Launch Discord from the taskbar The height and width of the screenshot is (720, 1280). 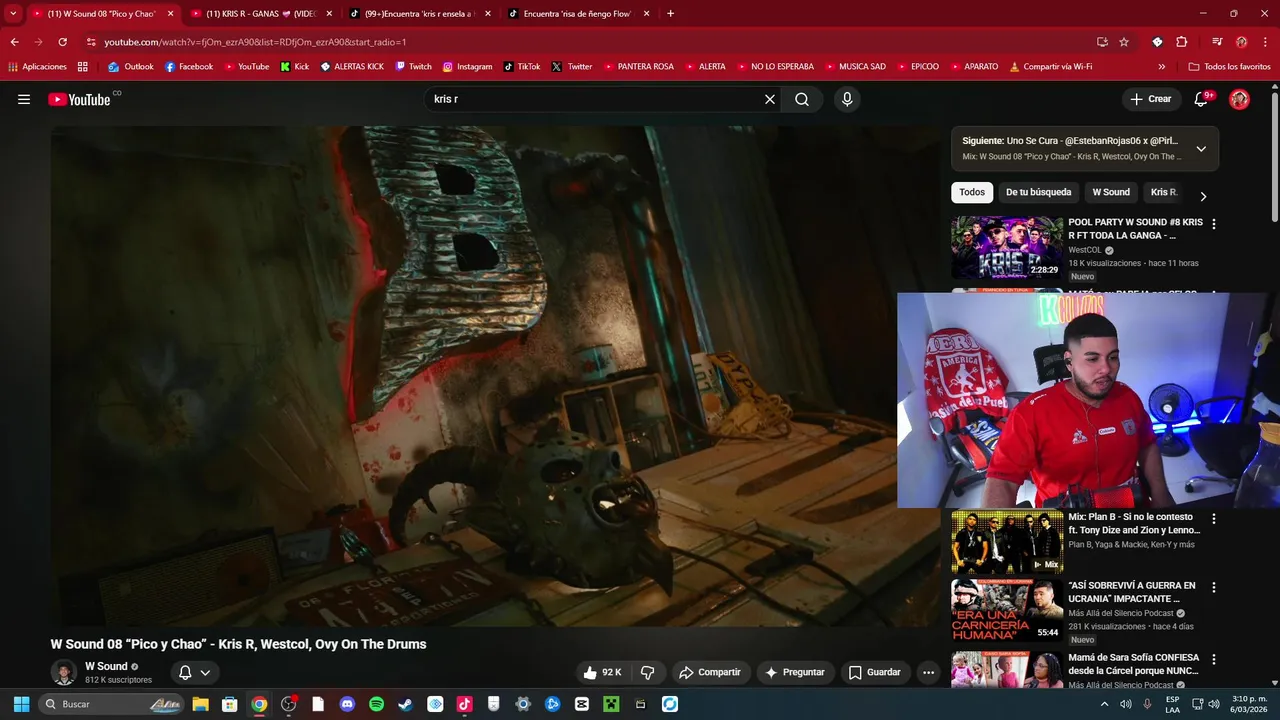coord(347,704)
